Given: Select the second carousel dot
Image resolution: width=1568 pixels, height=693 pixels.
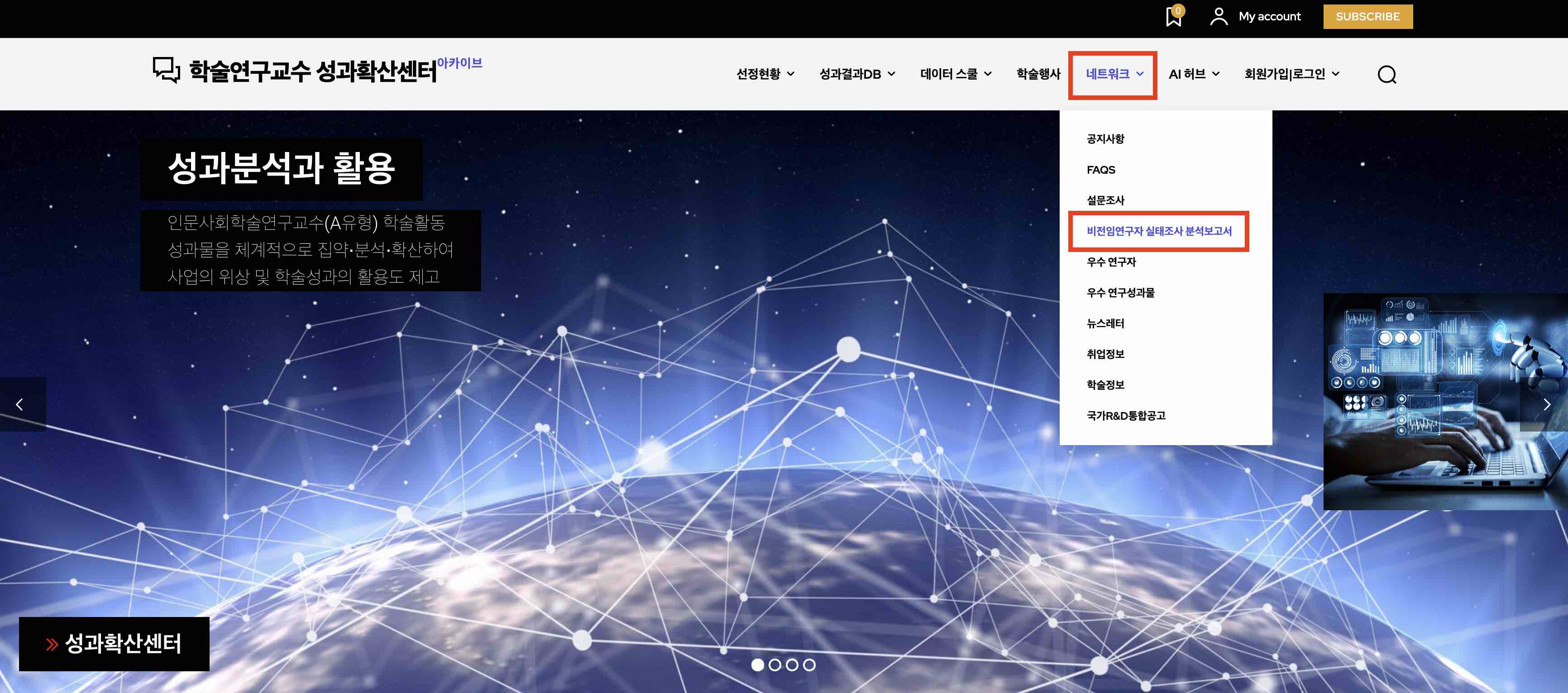Looking at the screenshot, I should click(775, 665).
